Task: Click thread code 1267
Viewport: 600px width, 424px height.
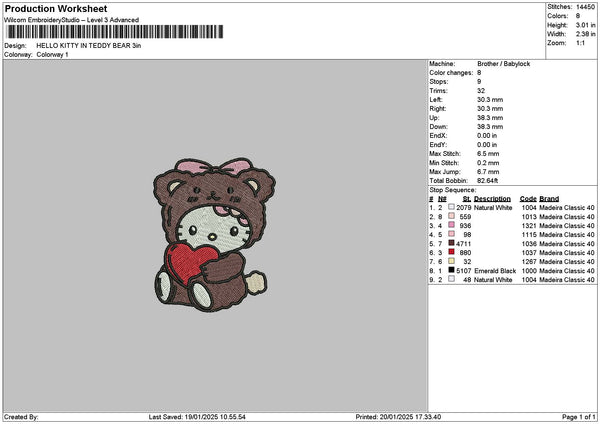Action: click(x=529, y=262)
